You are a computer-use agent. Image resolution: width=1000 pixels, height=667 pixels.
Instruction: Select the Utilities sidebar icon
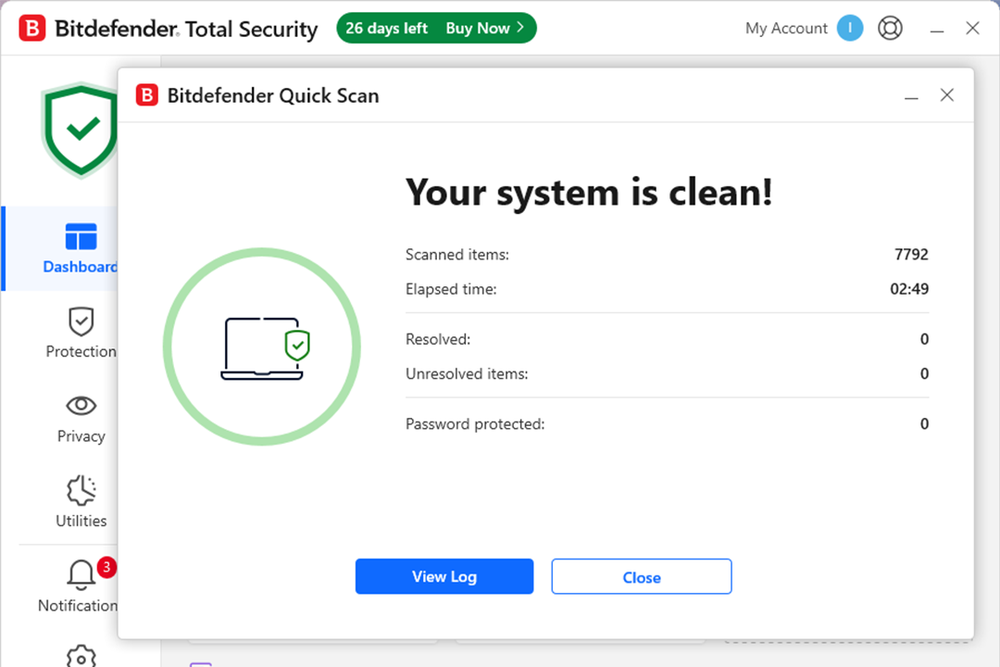(x=80, y=492)
